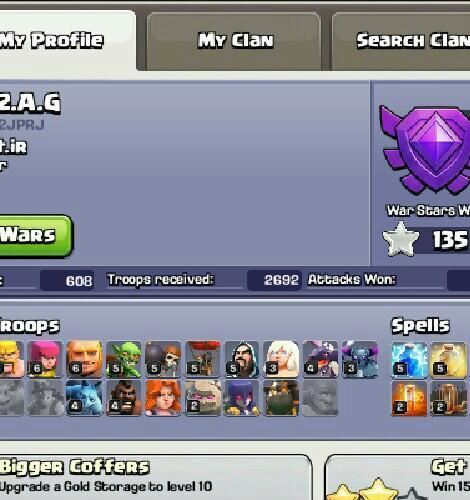
Task: Select the Rage spell icon
Action: pos(409,398)
